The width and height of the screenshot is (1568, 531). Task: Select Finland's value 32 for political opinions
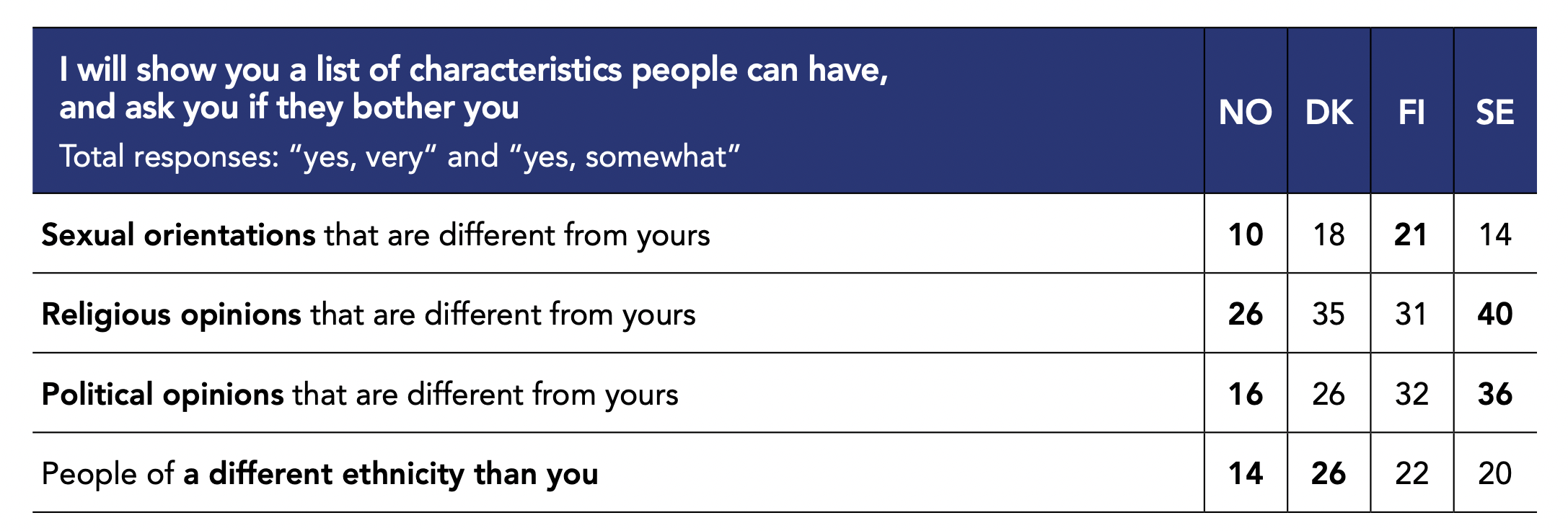click(x=1411, y=395)
